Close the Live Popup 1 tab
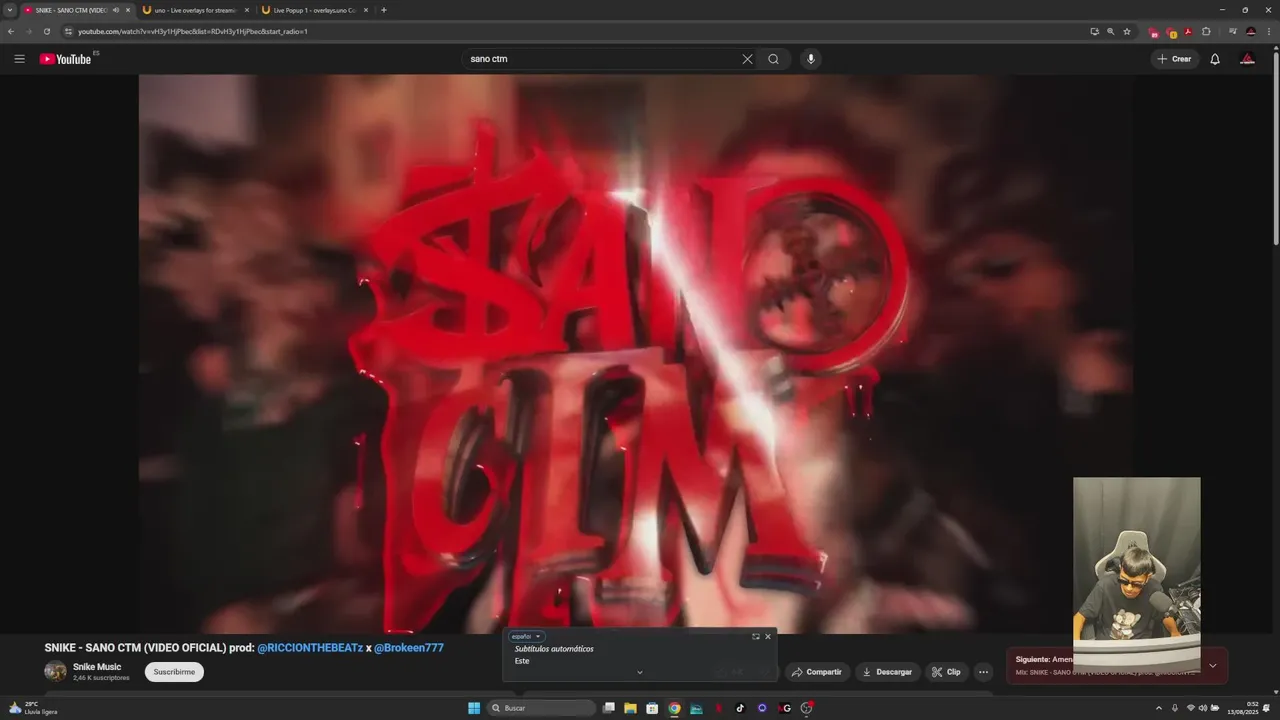1280x720 pixels. (365, 10)
